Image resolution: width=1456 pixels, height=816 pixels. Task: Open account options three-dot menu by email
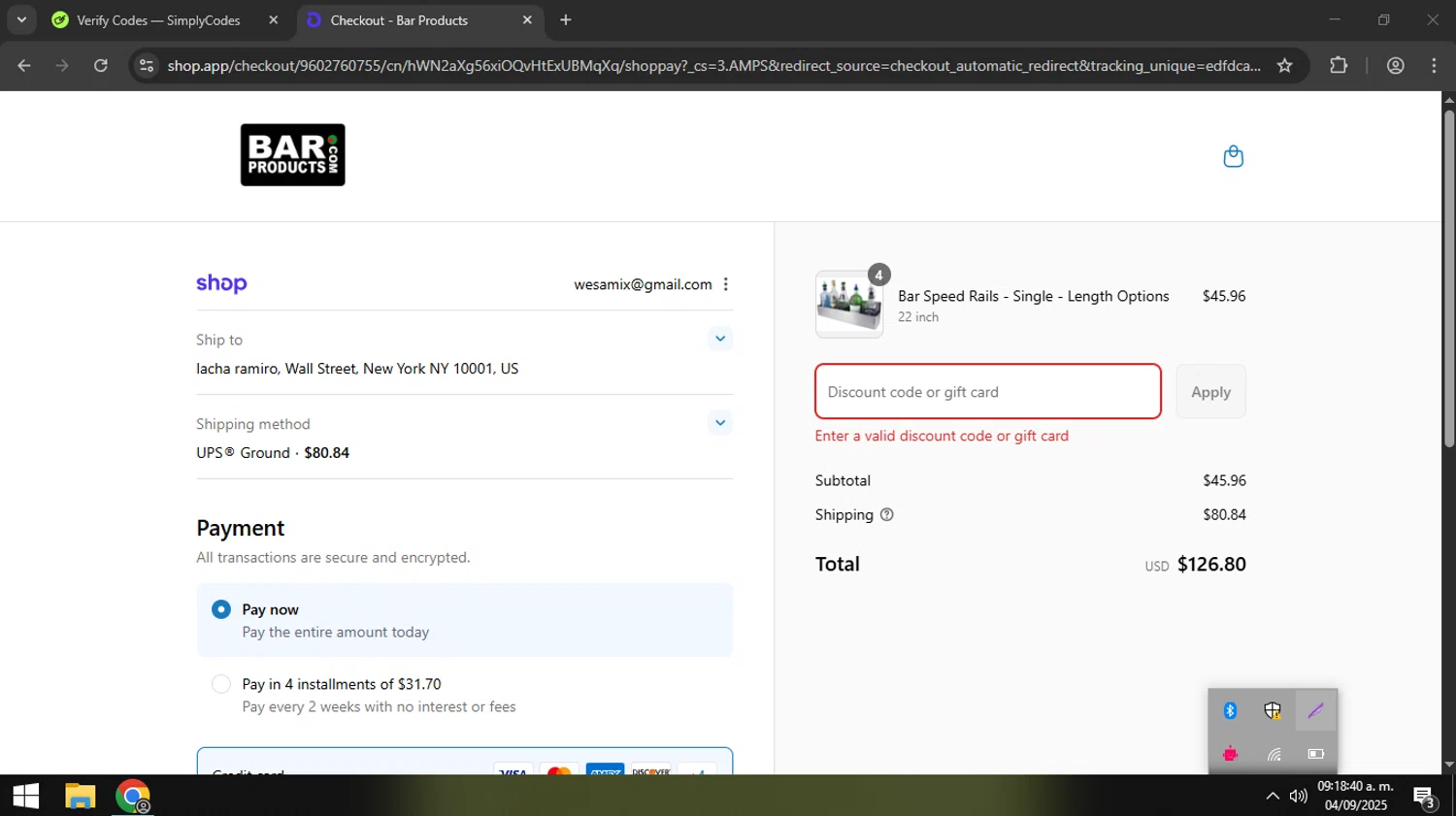point(726,284)
